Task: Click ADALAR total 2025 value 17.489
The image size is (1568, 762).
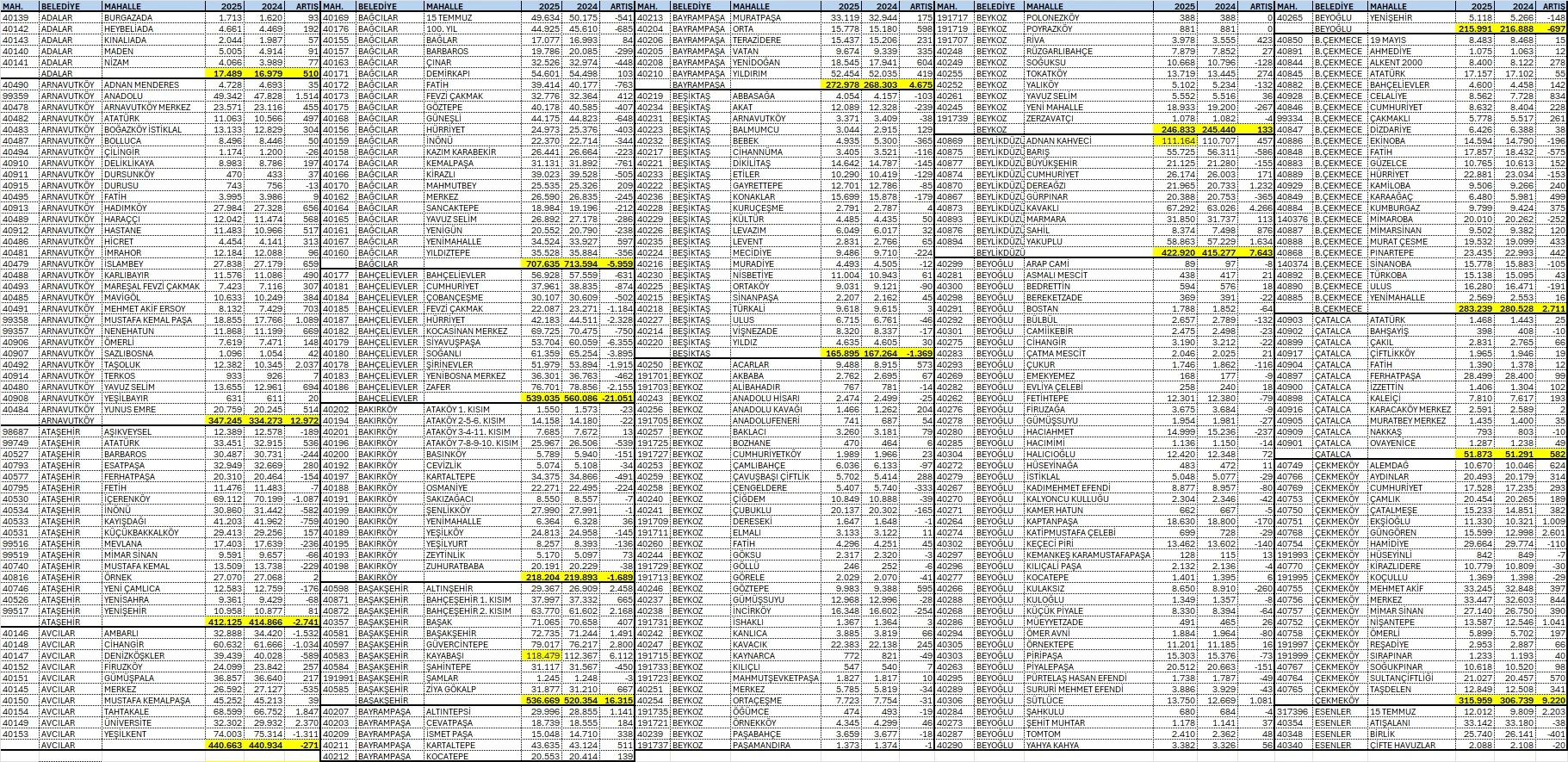Action: tap(227, 74)
